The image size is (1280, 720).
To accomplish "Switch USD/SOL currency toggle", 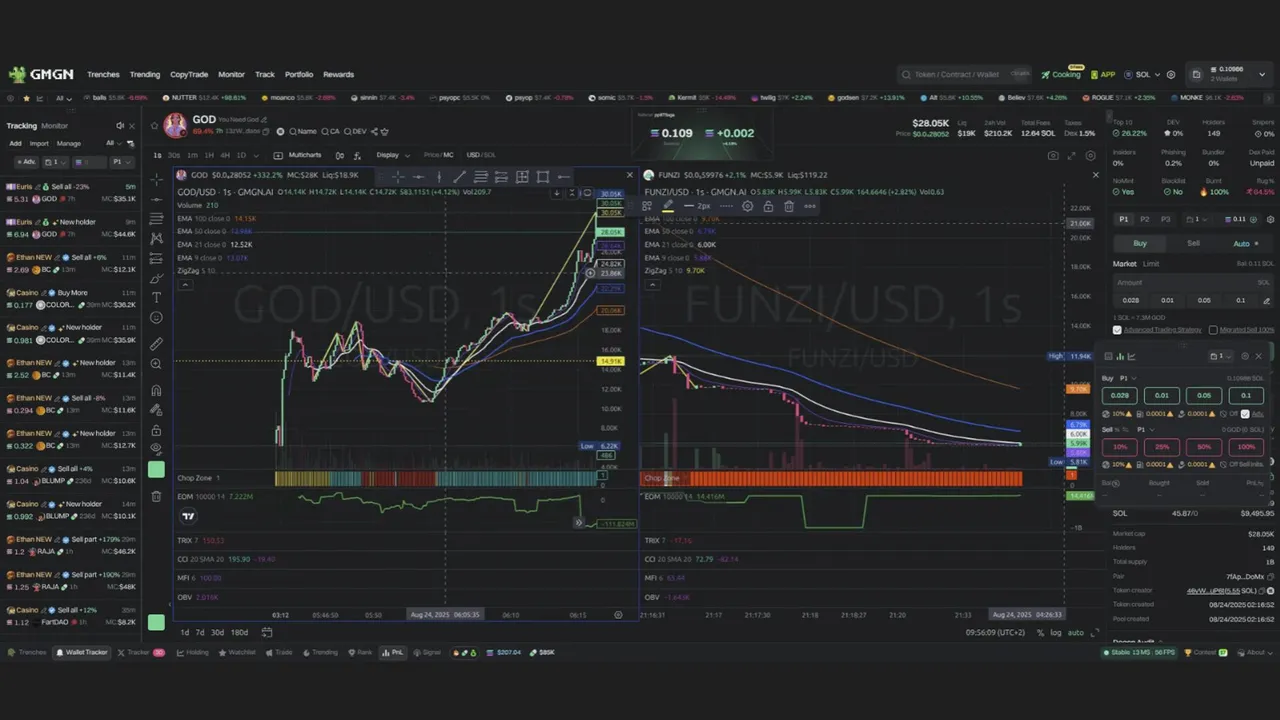I will pos(481,155).
